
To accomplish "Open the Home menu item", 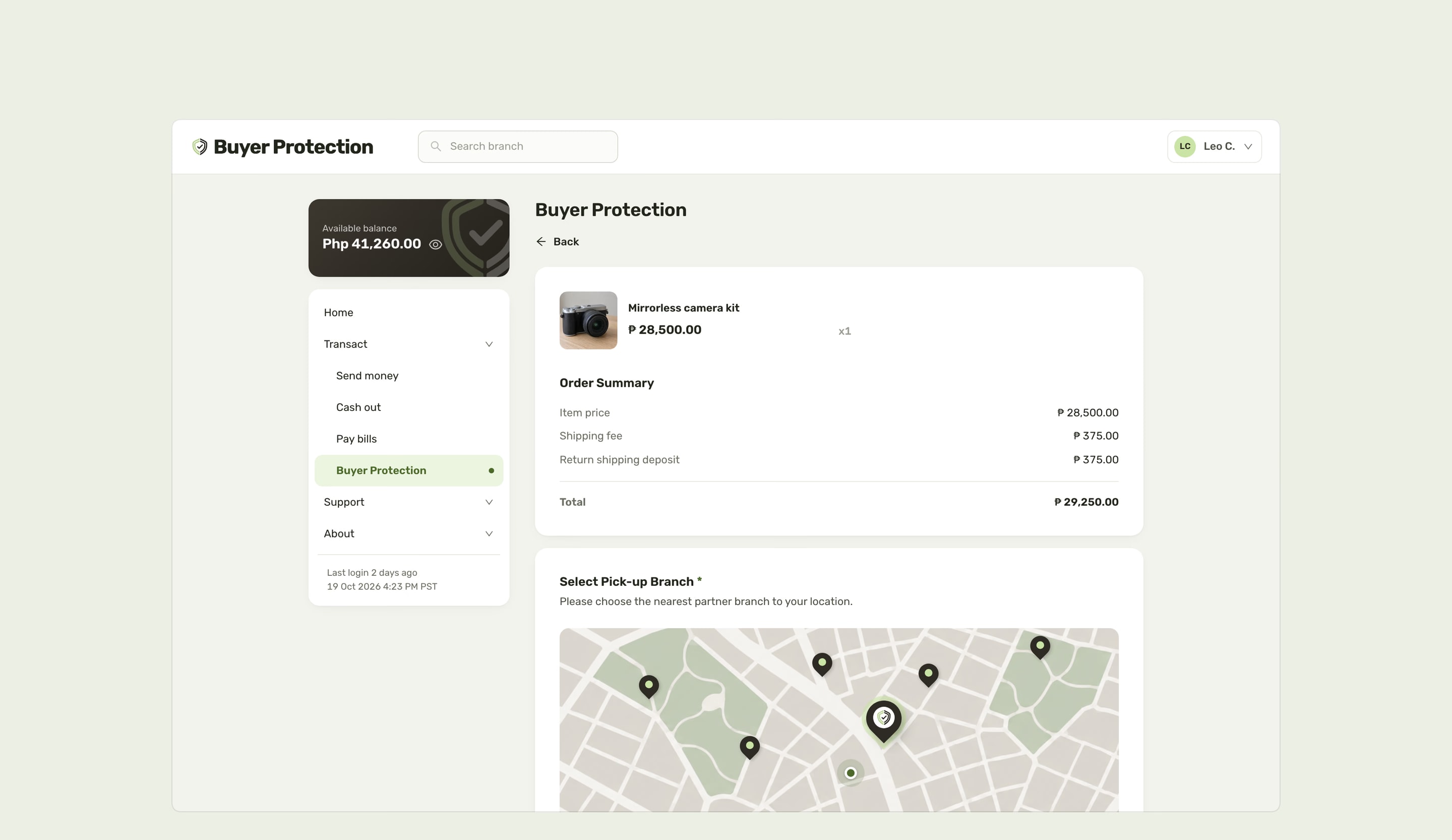I will (408, 312).
